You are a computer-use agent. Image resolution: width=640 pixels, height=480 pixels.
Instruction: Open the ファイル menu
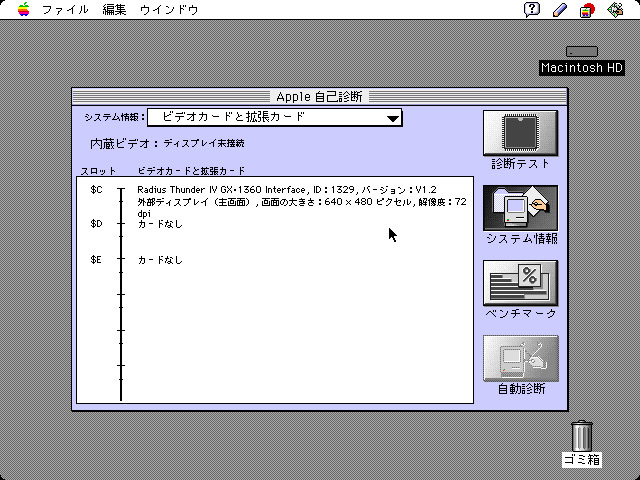(65, 9)
